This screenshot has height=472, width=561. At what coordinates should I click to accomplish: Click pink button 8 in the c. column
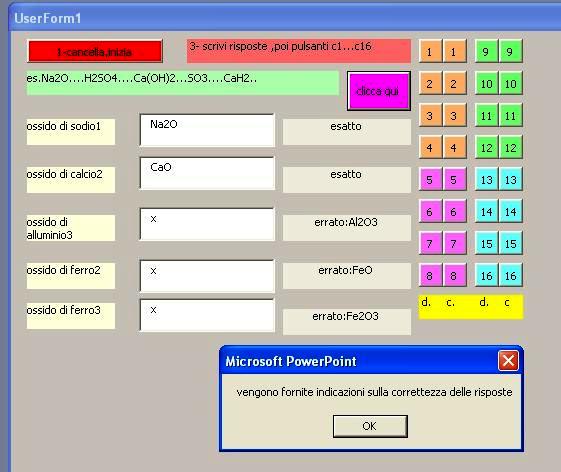tap(454, 275)
